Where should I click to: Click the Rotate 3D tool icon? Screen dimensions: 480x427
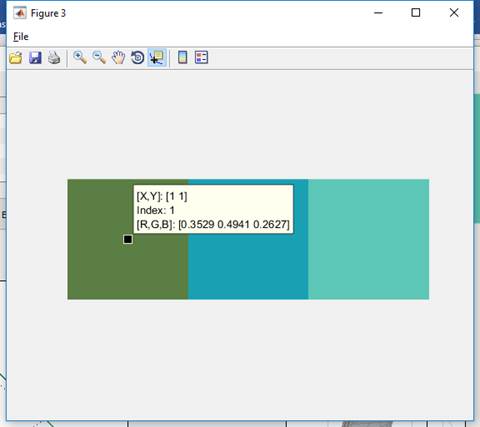[137, 58]
